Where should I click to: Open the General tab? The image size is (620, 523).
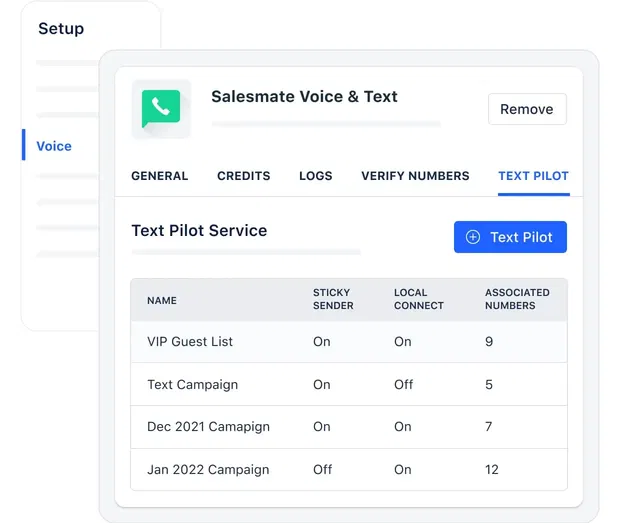(x=160, y=176)
